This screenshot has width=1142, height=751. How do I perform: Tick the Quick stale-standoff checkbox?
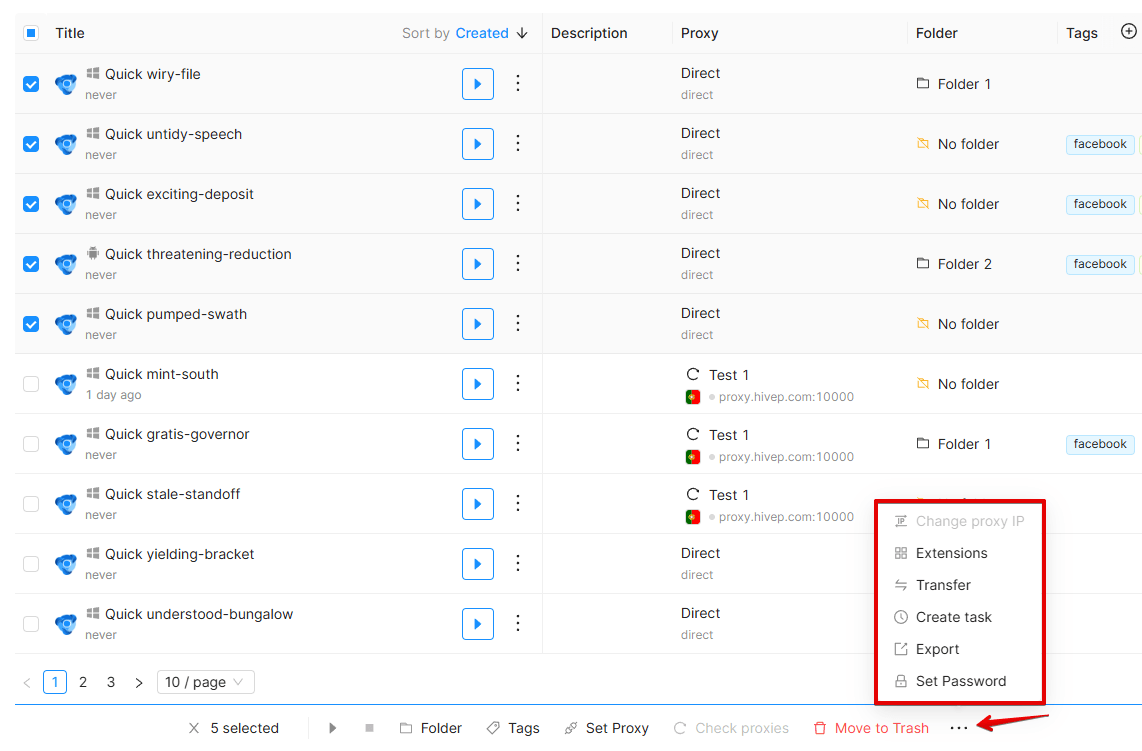[31, 503]
